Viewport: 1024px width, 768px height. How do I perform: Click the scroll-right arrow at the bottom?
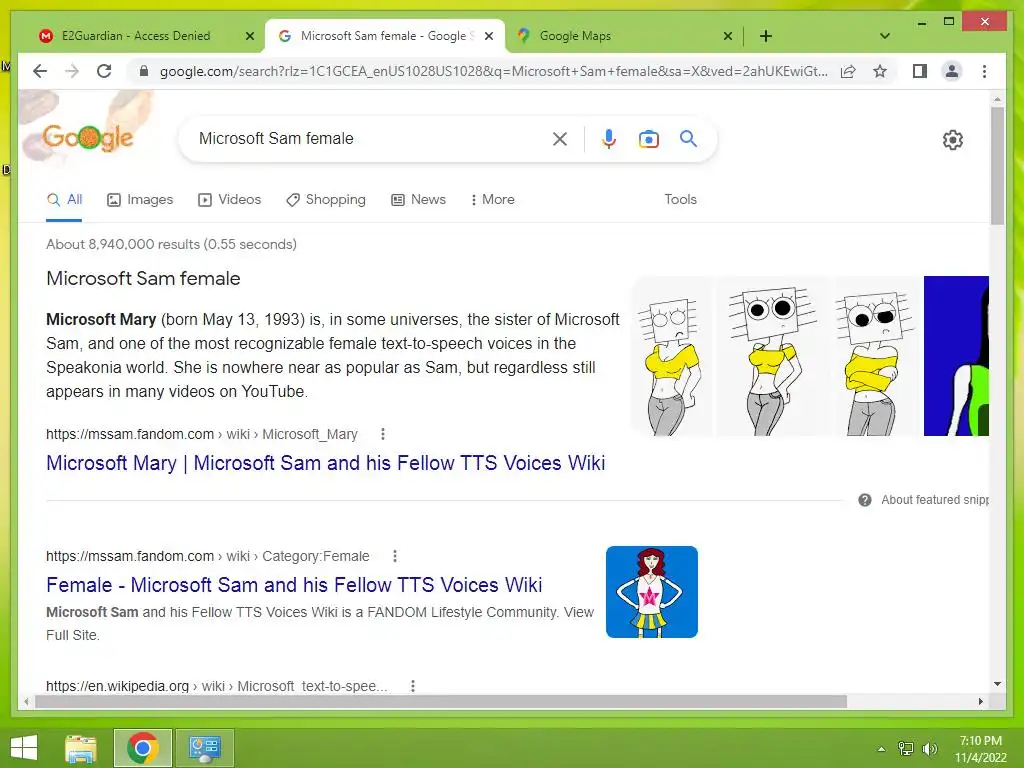pyautogui.click(x=981, y=702)
